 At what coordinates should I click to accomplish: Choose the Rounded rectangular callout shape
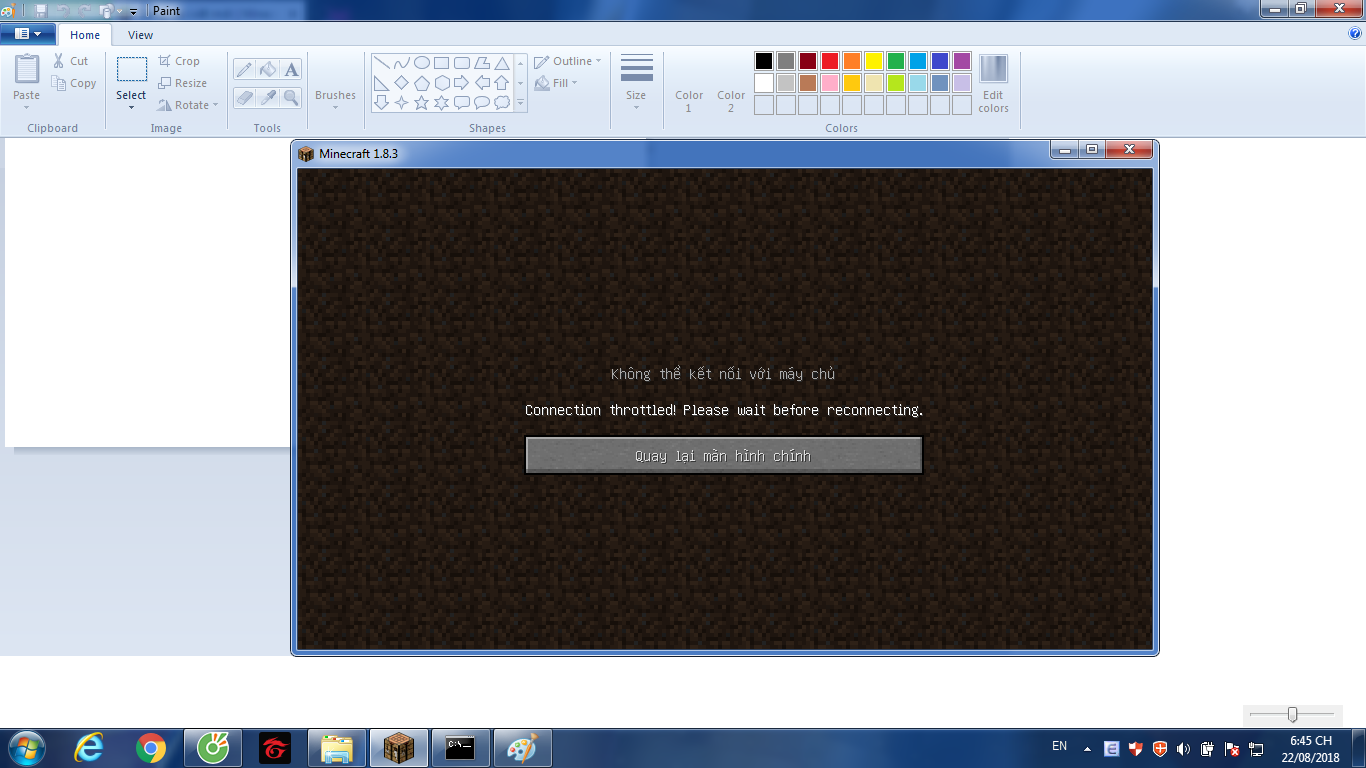point(462,103)
